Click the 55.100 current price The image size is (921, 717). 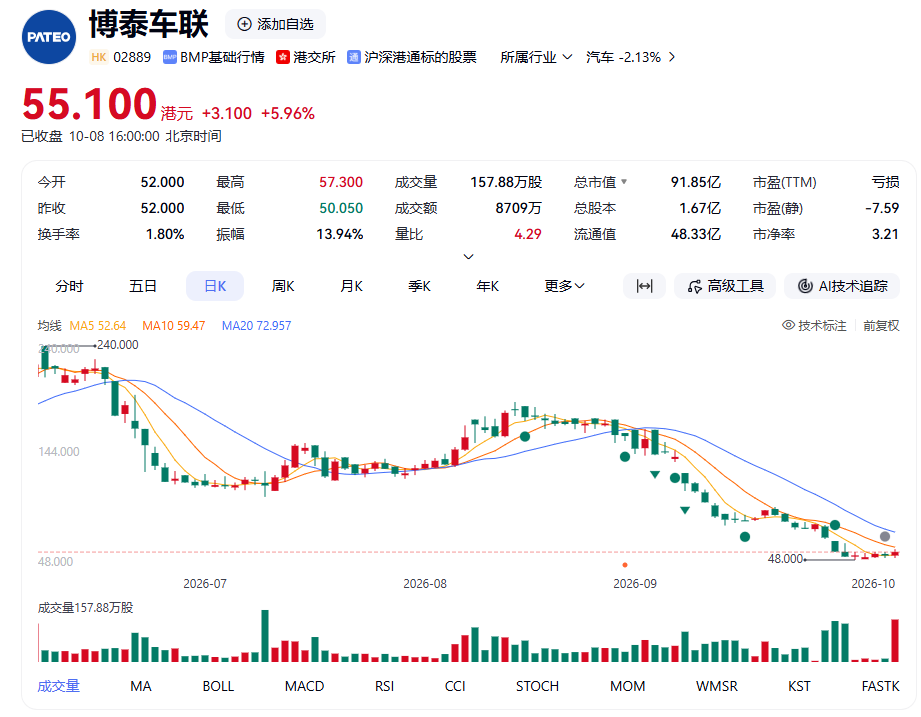(89, 104)
